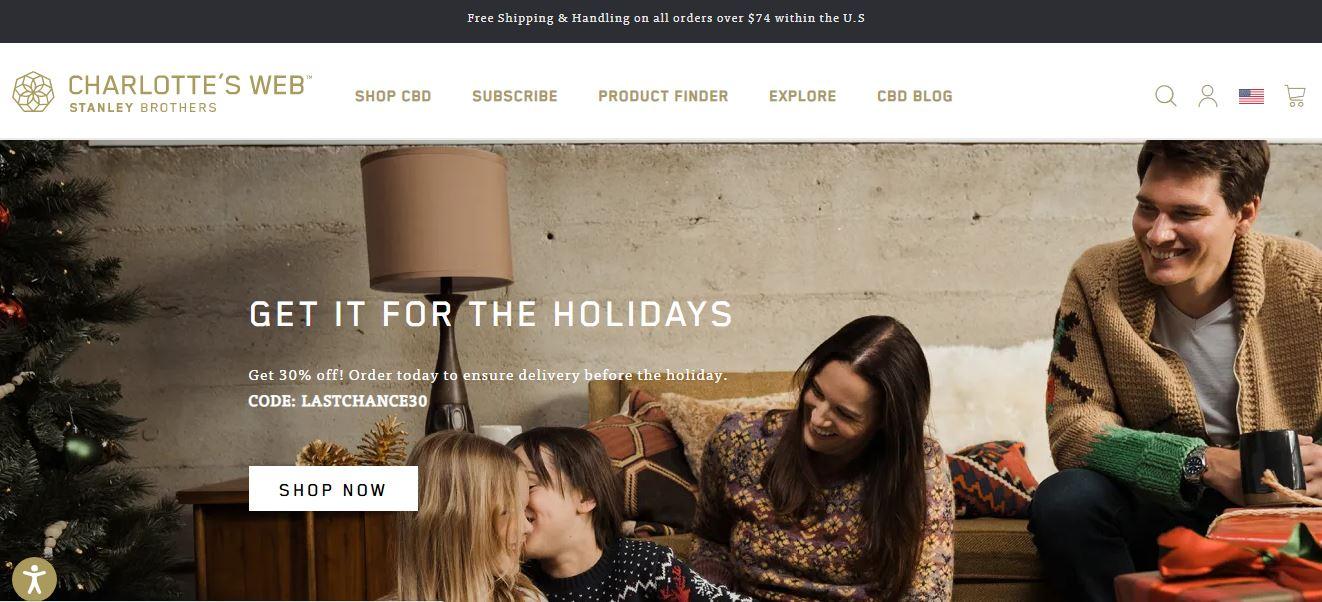Click the Charlotte's Web flower logo emblem
1322x602 pixels.
(33, 92)
